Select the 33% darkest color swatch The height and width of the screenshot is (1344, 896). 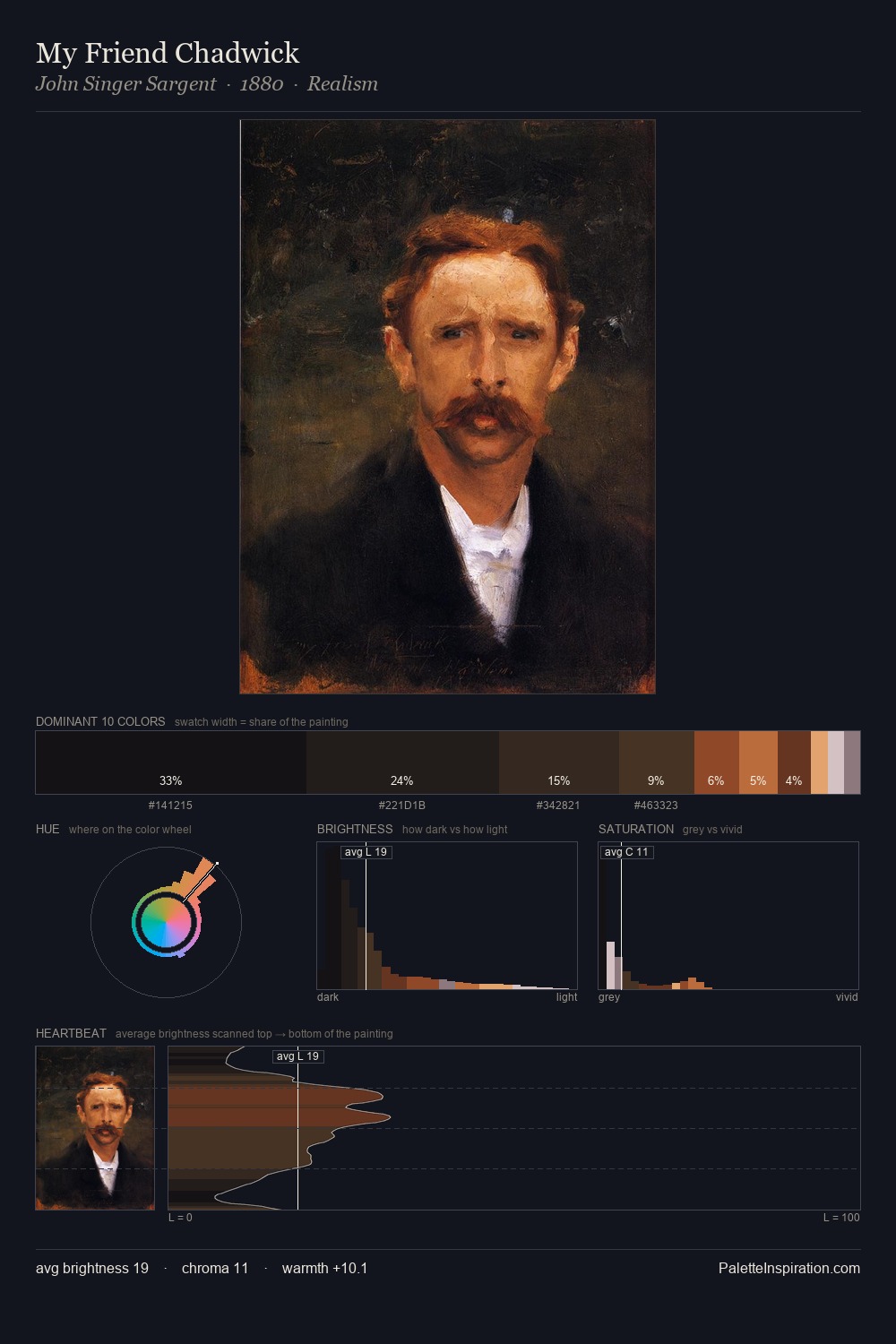pyautogui.click(x=171, y=762)
